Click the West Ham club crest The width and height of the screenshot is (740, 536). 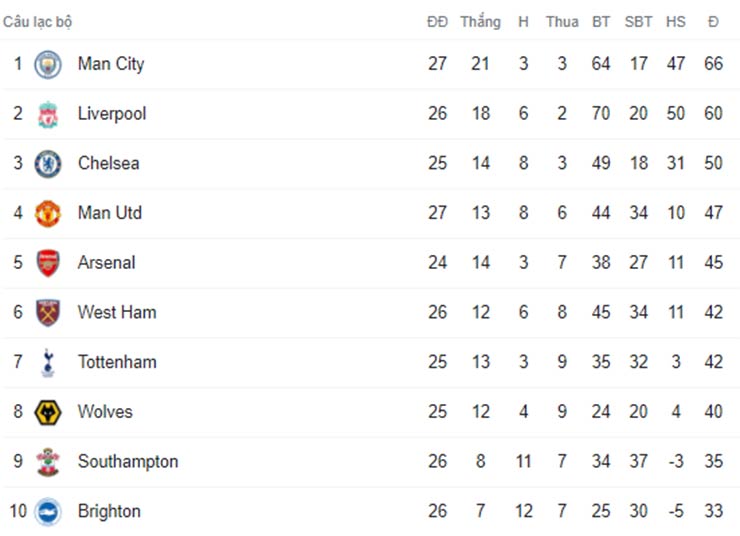click(47, 313)
